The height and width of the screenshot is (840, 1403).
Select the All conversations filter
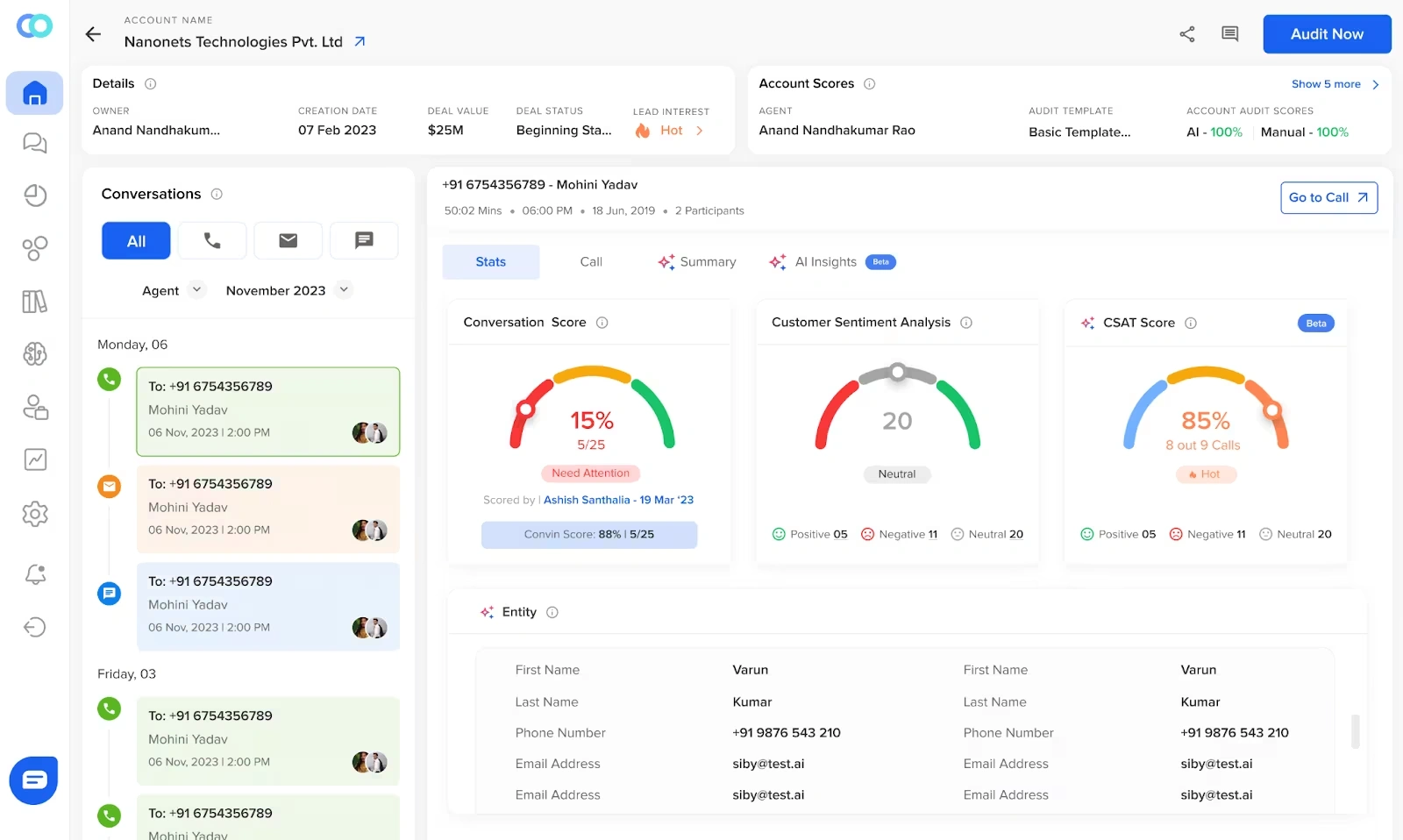pos(136,240)
